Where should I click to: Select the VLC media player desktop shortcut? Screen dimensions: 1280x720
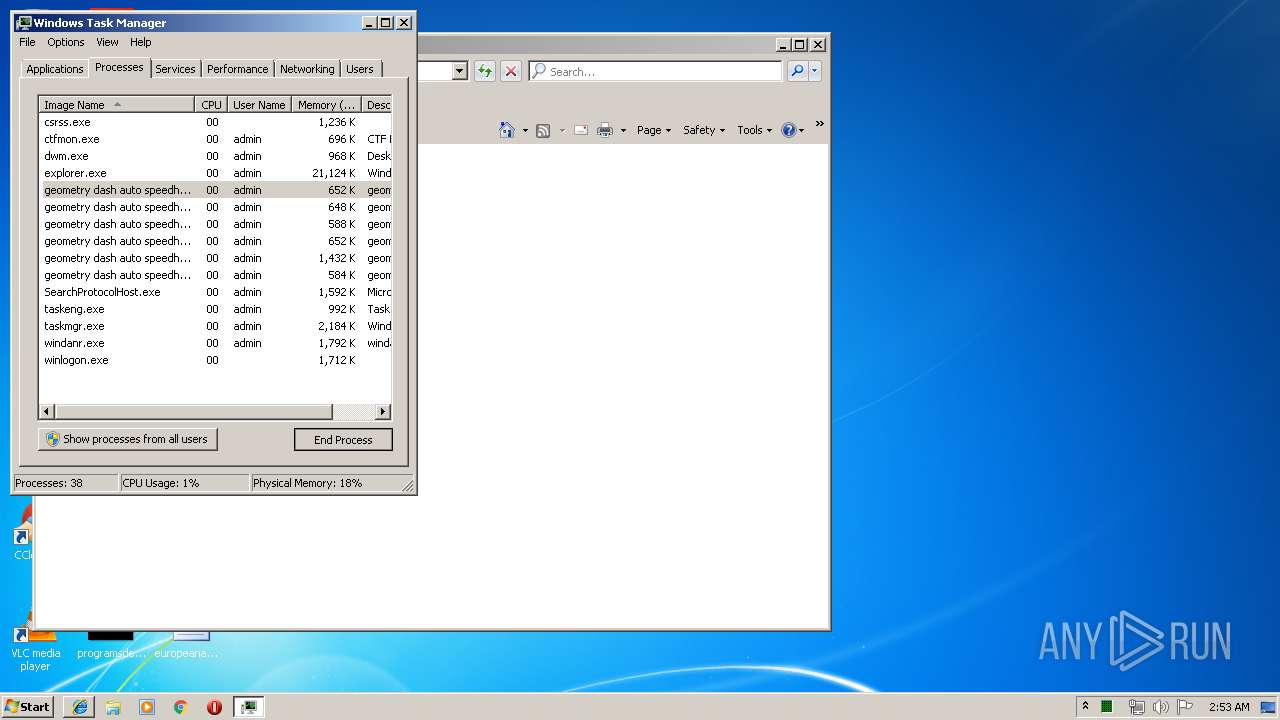pyautogui.click(x=35, y=647)
